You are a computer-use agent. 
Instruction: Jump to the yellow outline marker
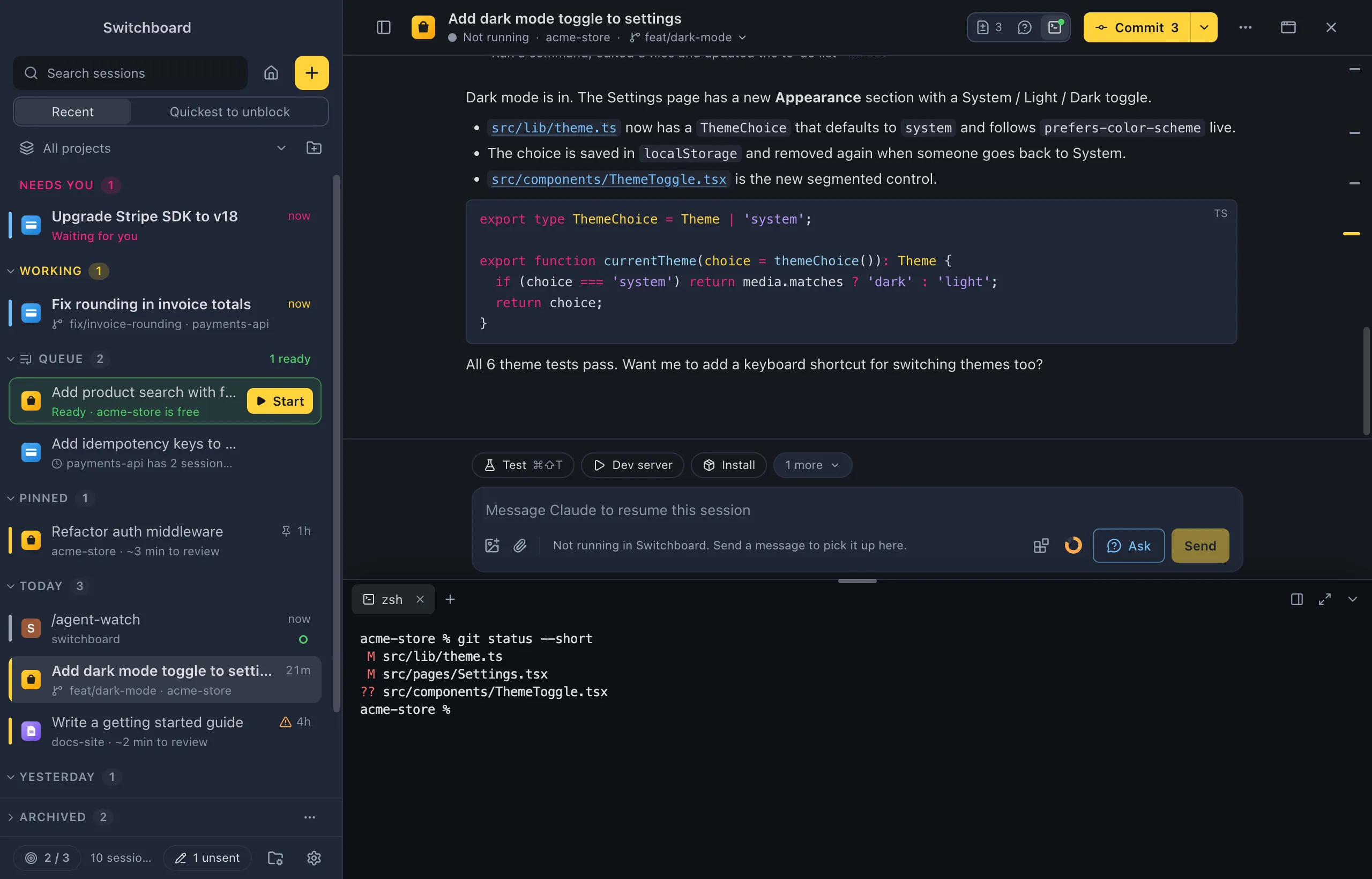pos(1352,234)
